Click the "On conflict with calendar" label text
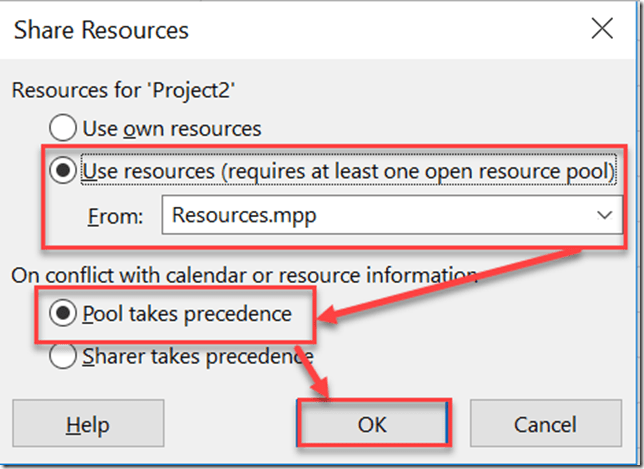This screenshot has width=644, height=469. (x=240, y=273)
